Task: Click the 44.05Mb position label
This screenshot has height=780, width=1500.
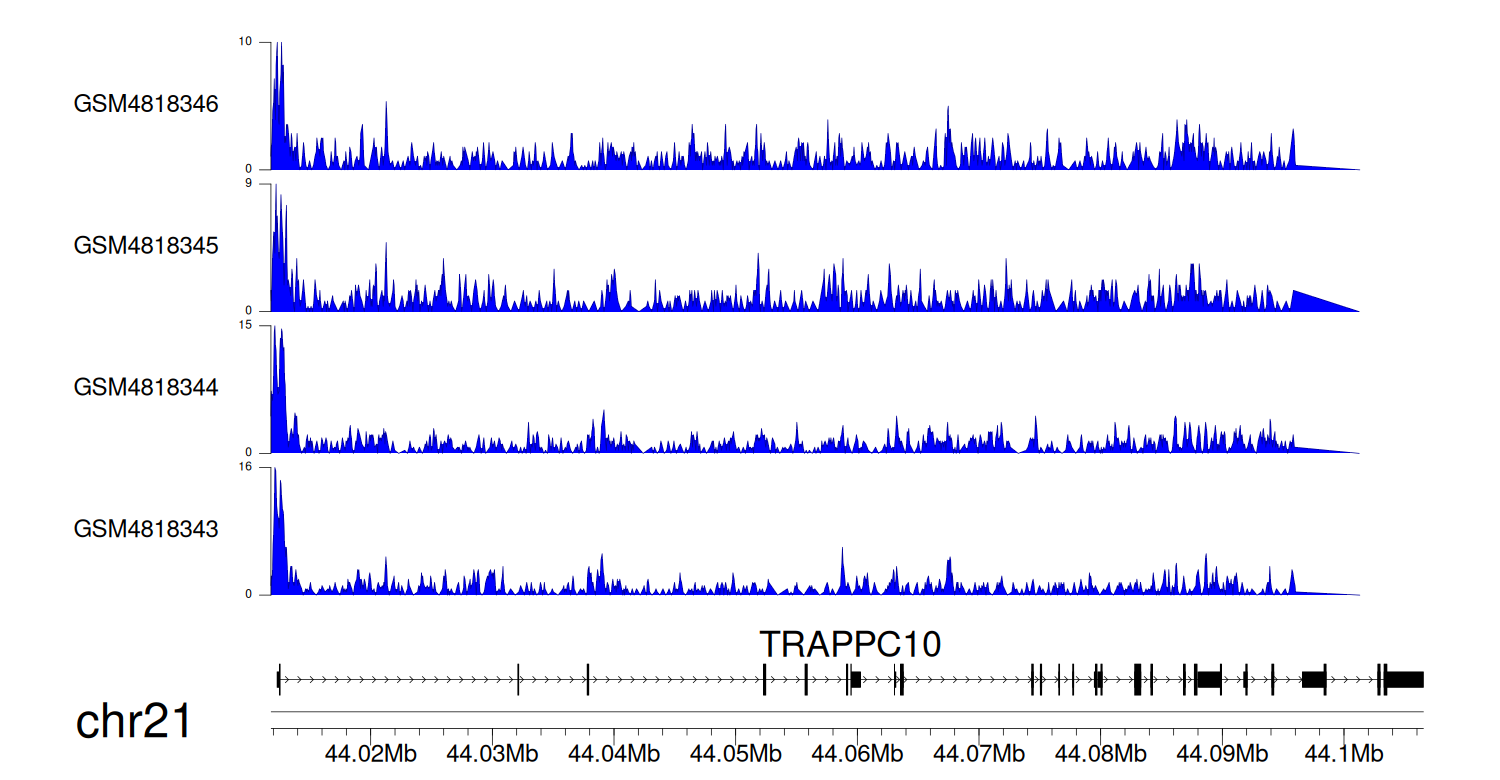Action: point(735,752)
